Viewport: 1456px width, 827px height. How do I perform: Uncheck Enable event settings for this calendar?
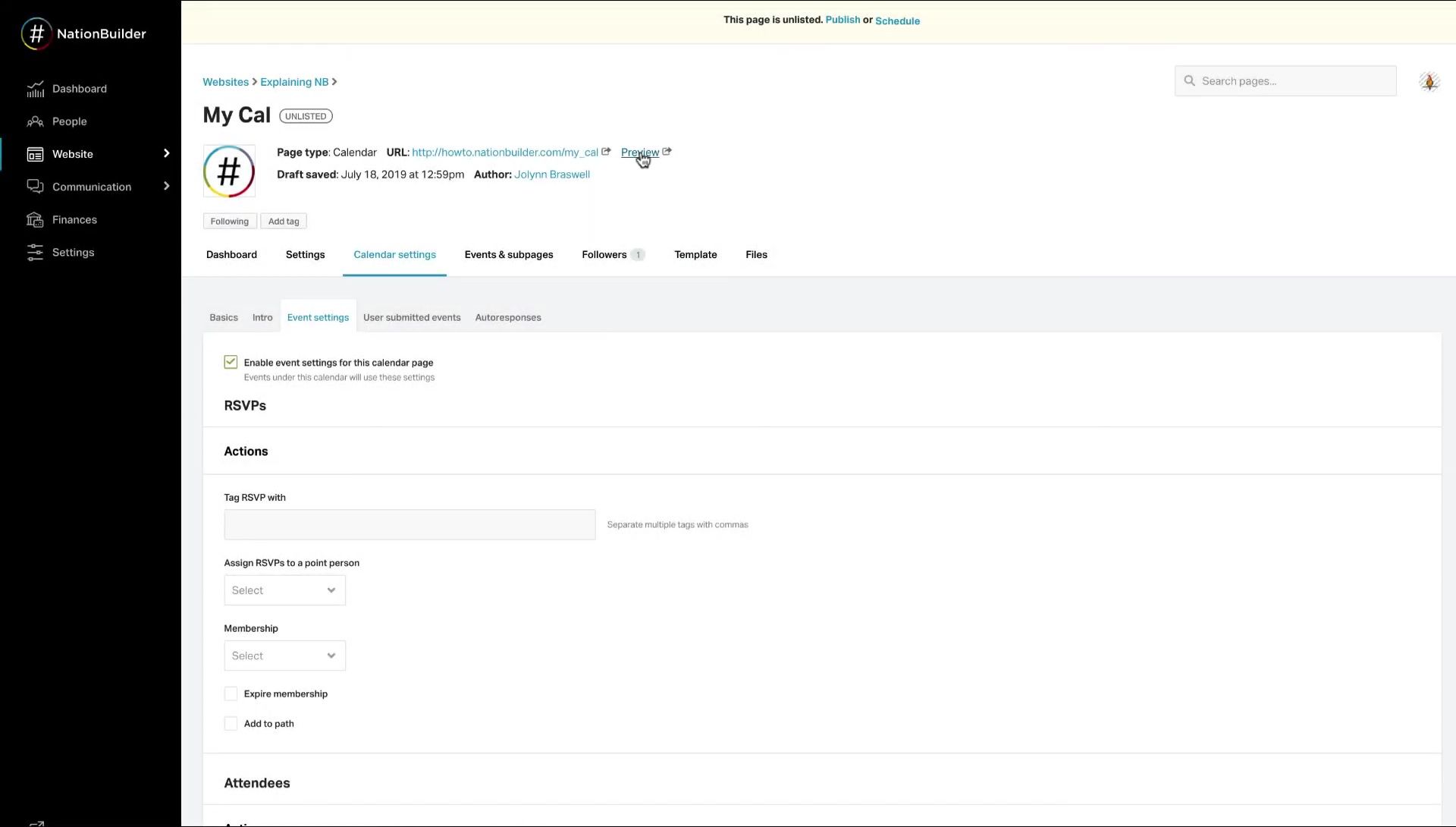tap(231, 362)
